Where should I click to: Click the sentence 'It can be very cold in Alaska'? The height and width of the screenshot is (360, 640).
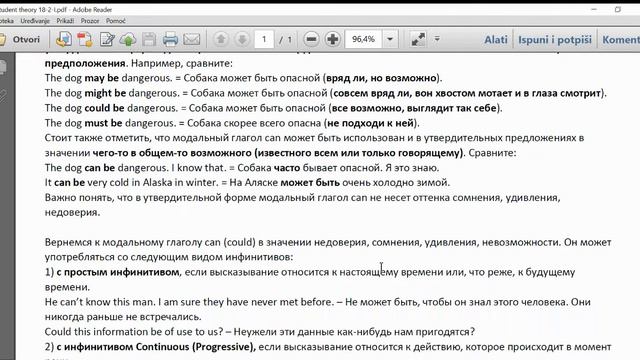click(x=109, y=182)
